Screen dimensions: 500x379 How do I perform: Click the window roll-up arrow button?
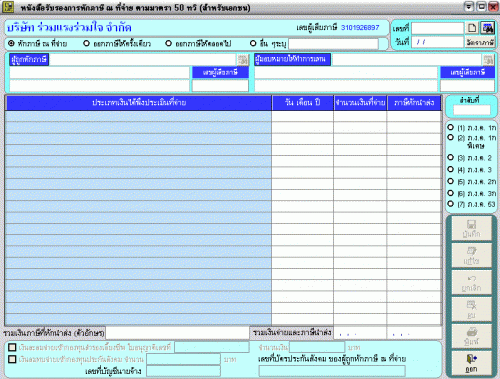pos(469,7)
